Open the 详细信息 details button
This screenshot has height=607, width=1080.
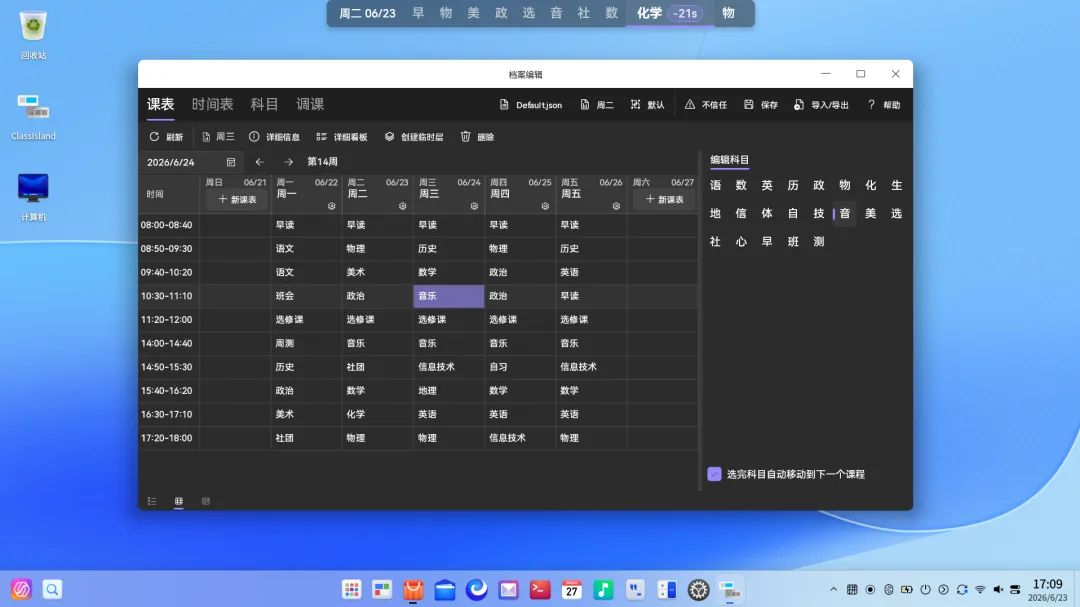pyautogui.click(x=274, y=136)
